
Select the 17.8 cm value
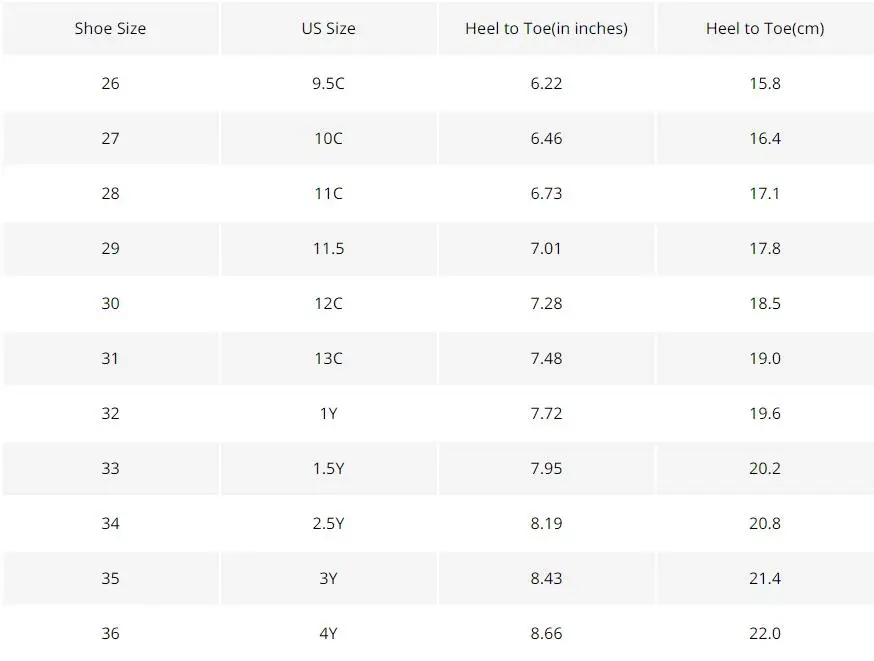[x=765, y=249]
